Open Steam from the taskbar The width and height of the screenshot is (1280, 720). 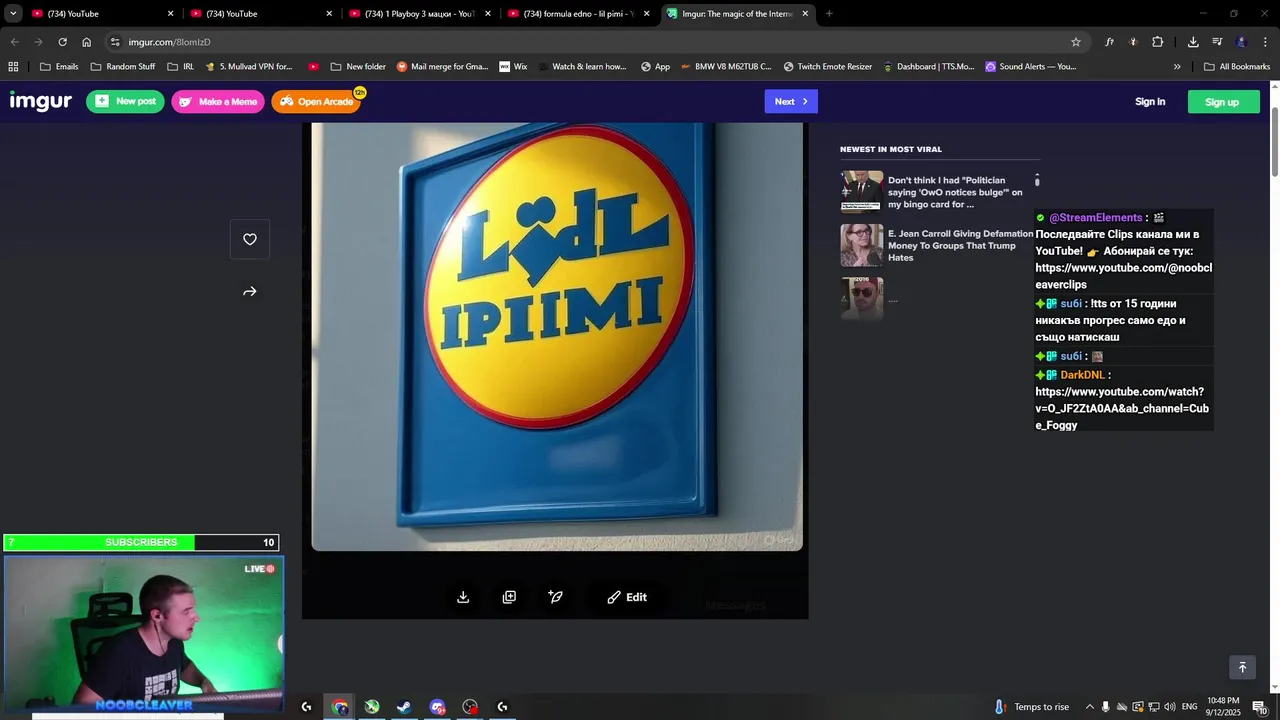click(404, 707)
